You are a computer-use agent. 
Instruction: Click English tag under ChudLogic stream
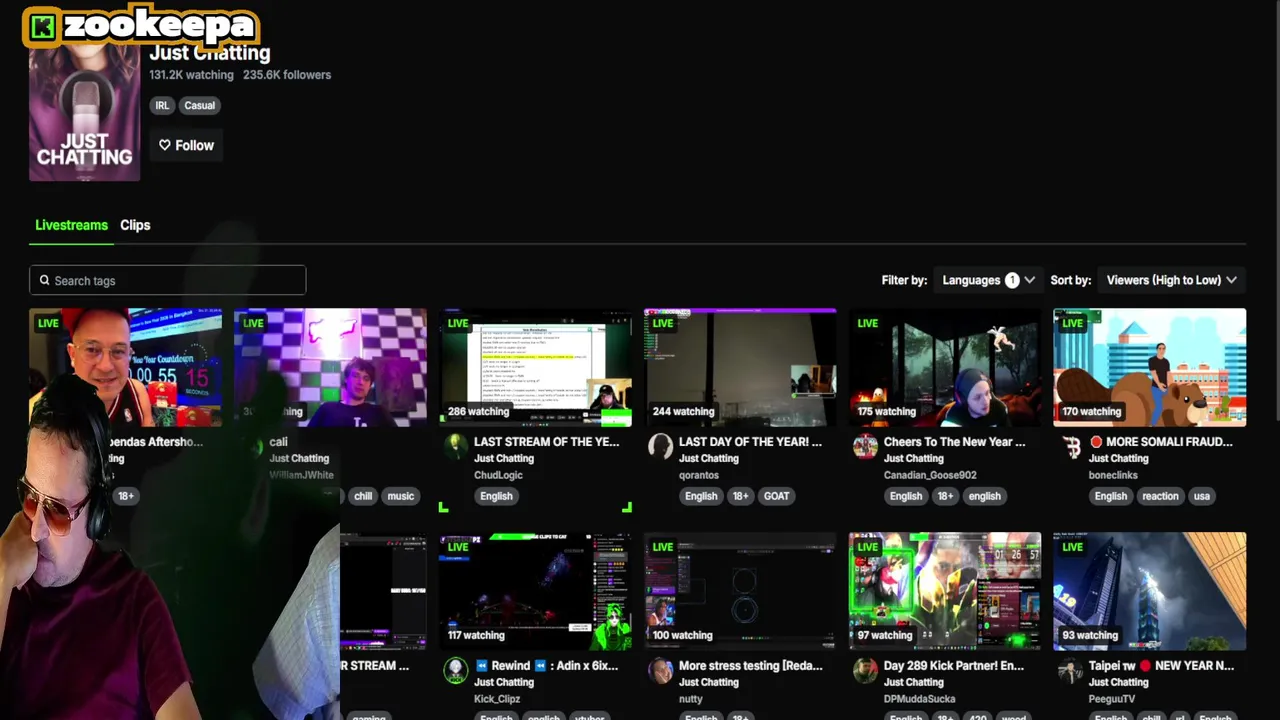496,496
